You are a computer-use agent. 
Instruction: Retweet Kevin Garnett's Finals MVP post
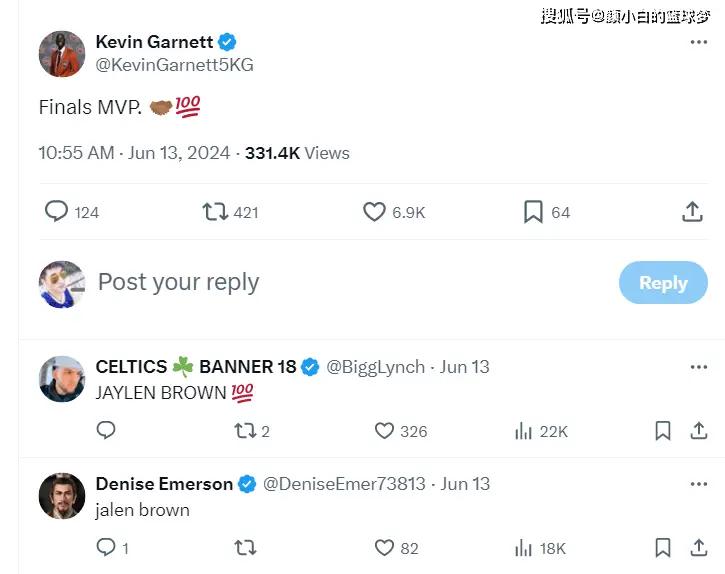tap(214, 212)
